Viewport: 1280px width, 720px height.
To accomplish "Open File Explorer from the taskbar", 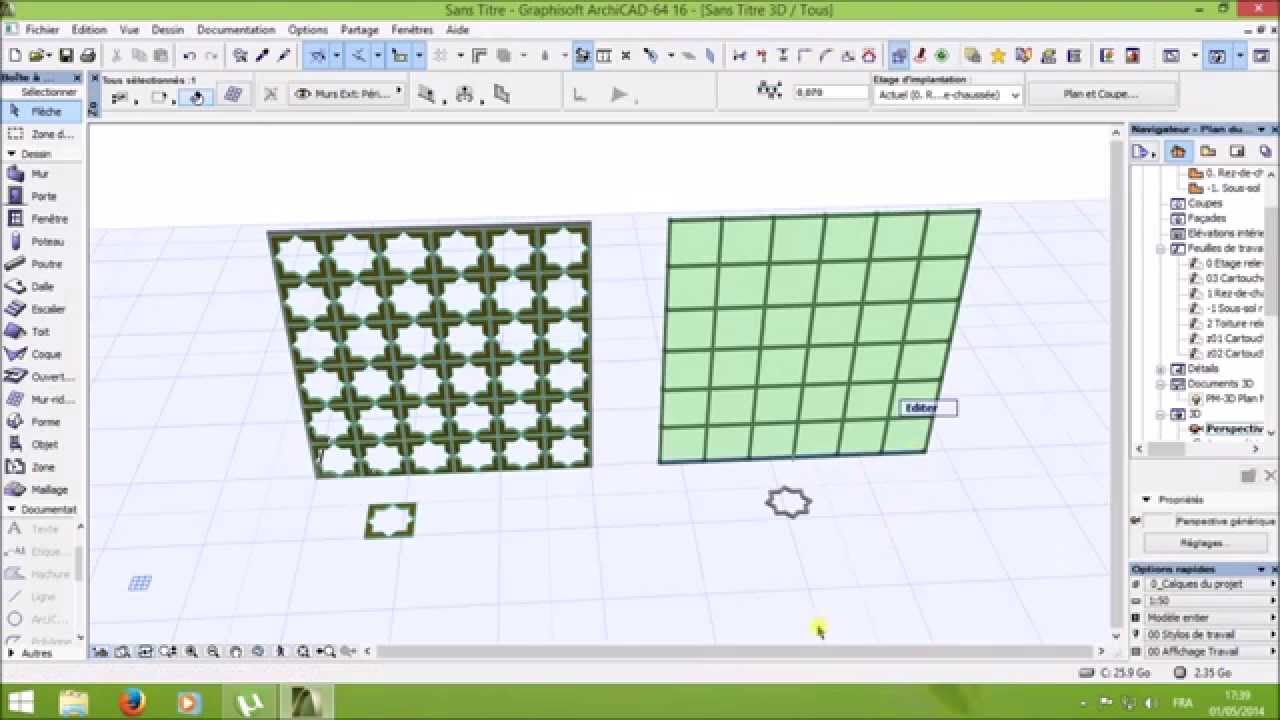I will [74, 703].
